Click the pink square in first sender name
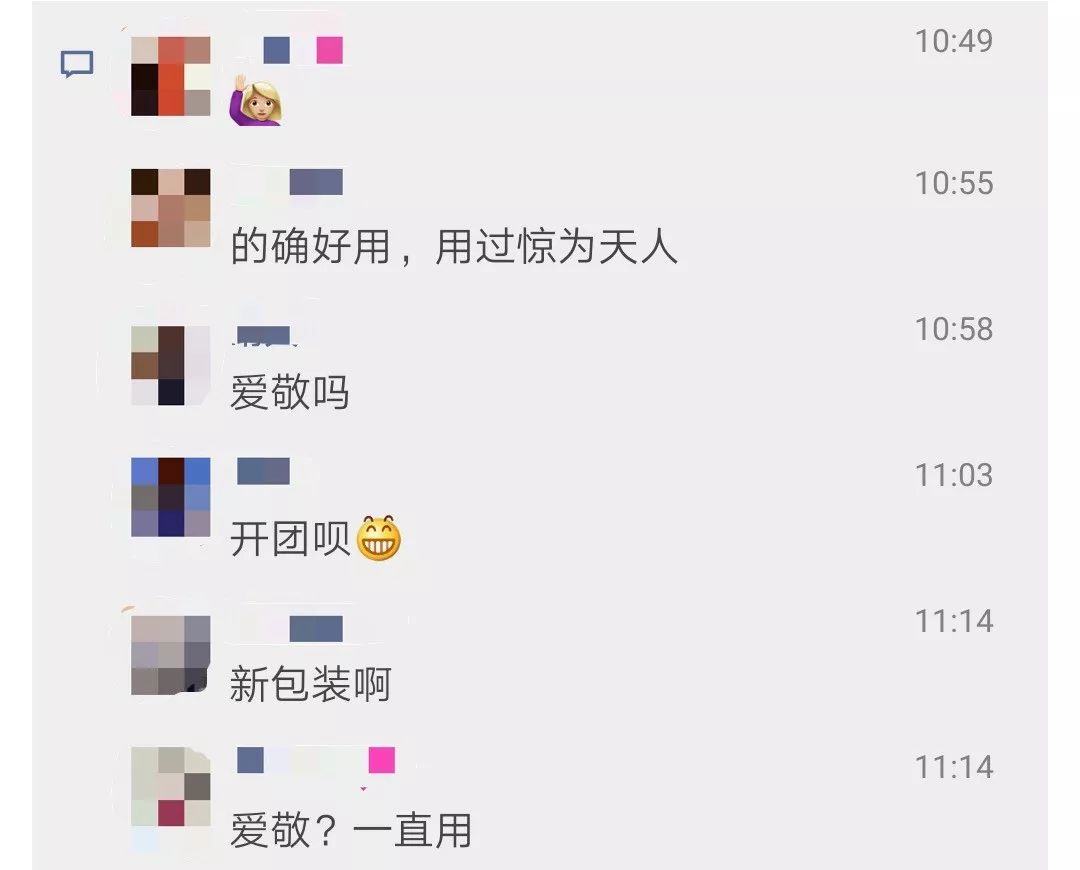 coord(329,50)
